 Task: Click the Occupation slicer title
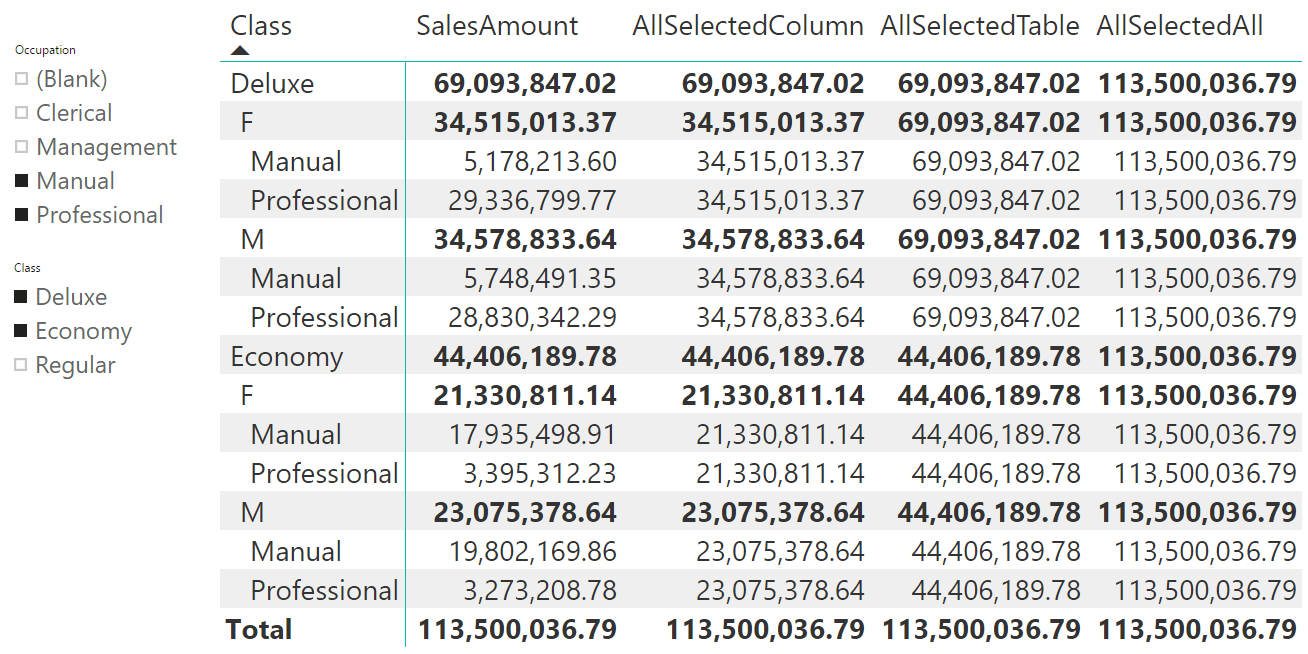[45, 50]
